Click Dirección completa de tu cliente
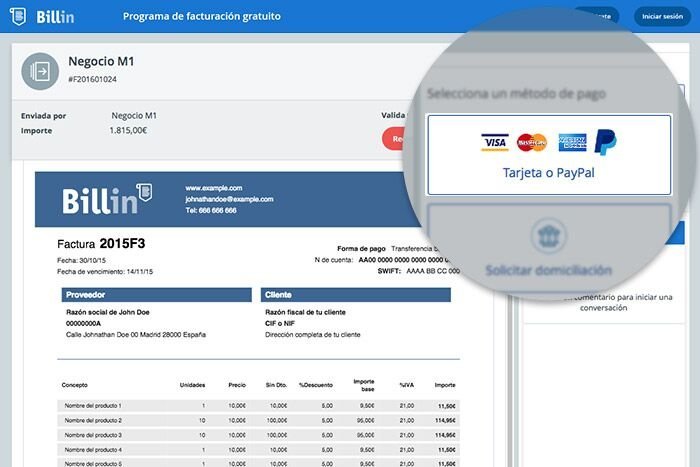This screenshot has width=700, height=467. pyautogui.click(x=312, y=334)
